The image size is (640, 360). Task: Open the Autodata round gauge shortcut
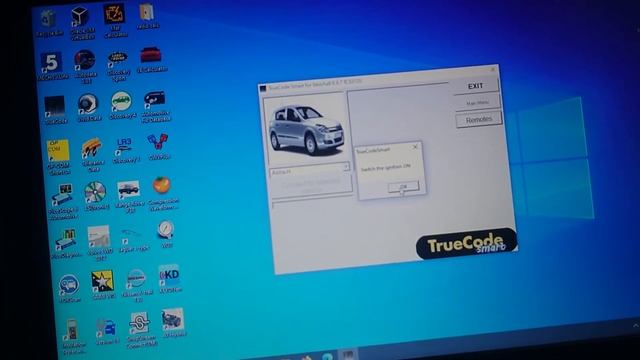(x=85, y=60)
